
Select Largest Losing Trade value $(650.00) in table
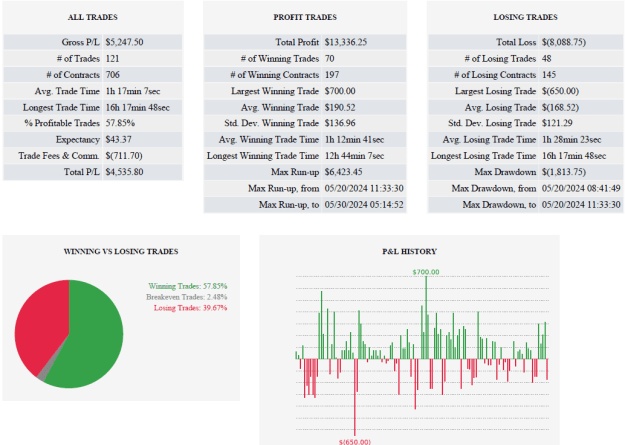[560, 91]
